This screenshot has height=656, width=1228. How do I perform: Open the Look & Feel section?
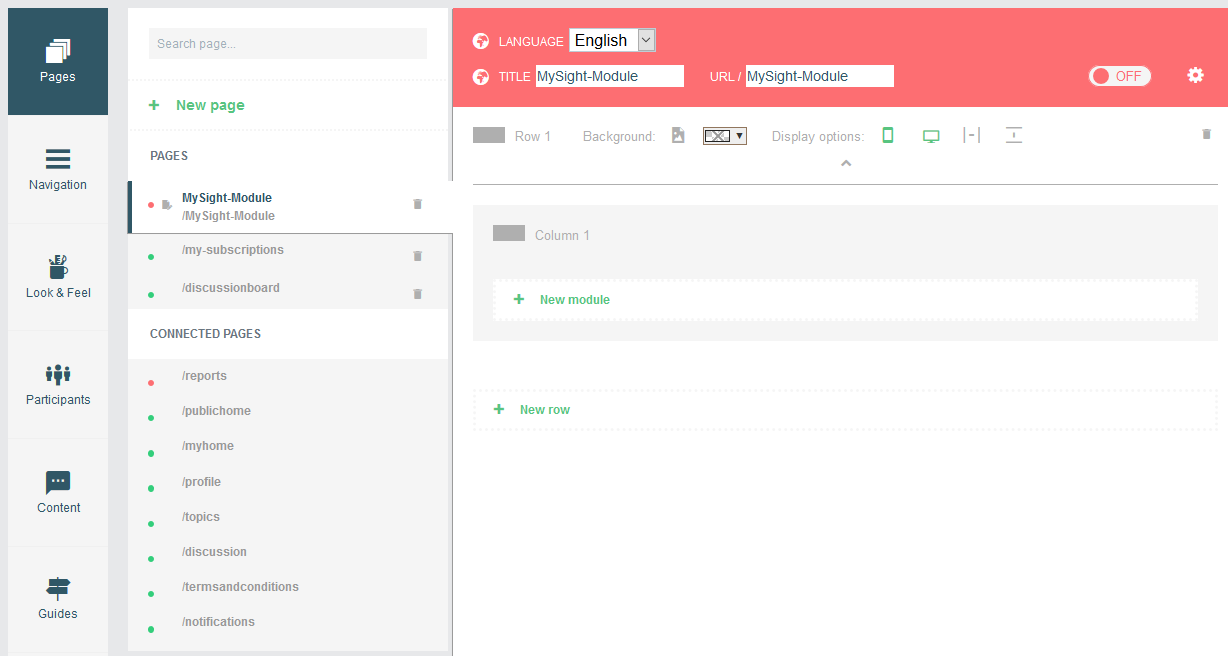(58, 277)
